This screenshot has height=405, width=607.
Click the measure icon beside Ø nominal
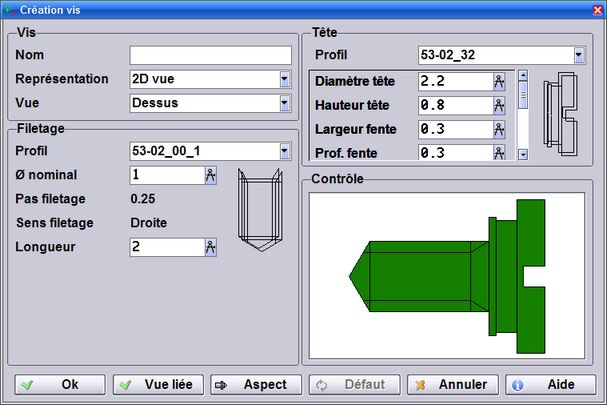211,175
